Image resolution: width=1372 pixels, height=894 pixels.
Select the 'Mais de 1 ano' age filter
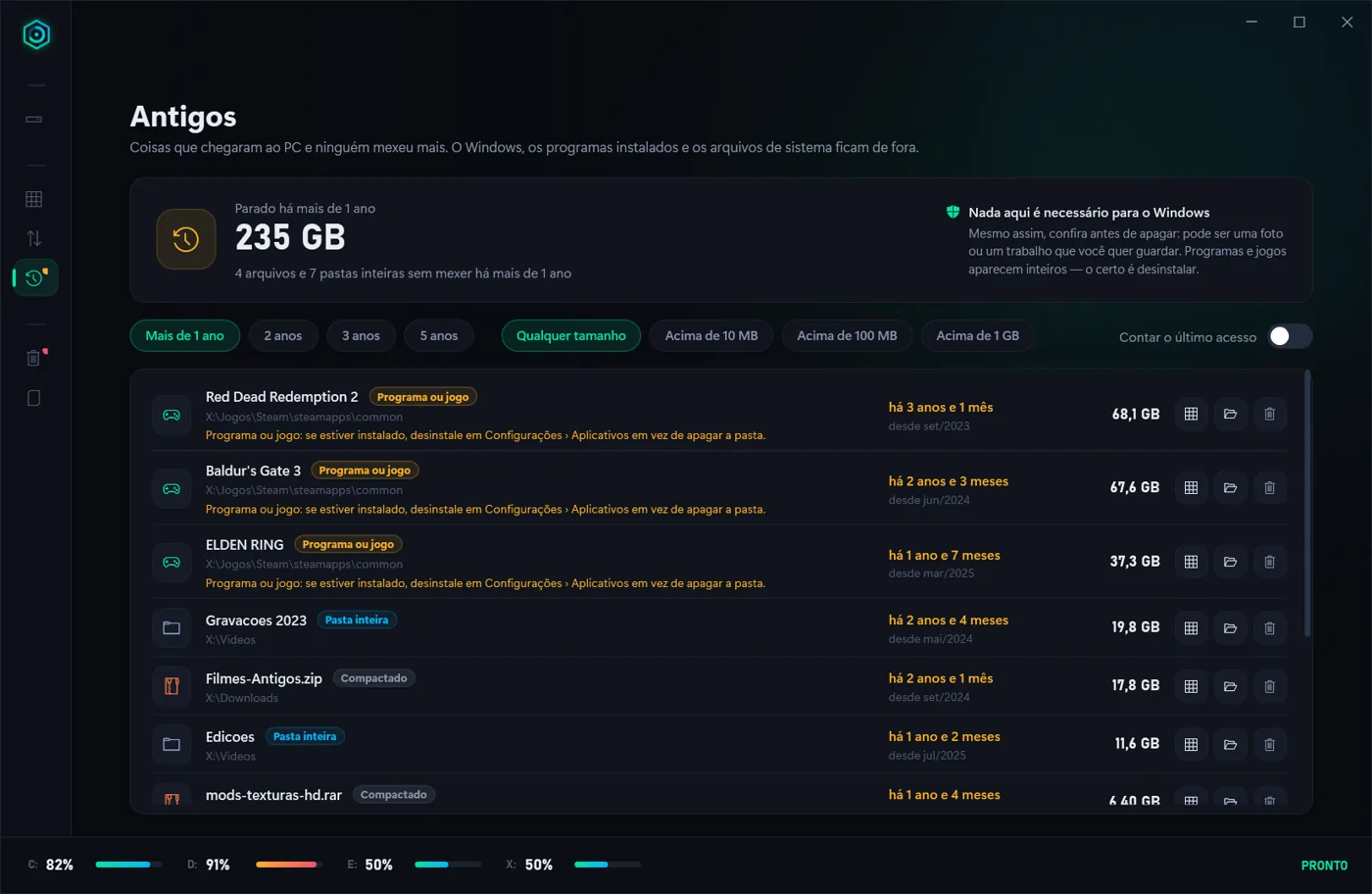(x=184, y=335)
